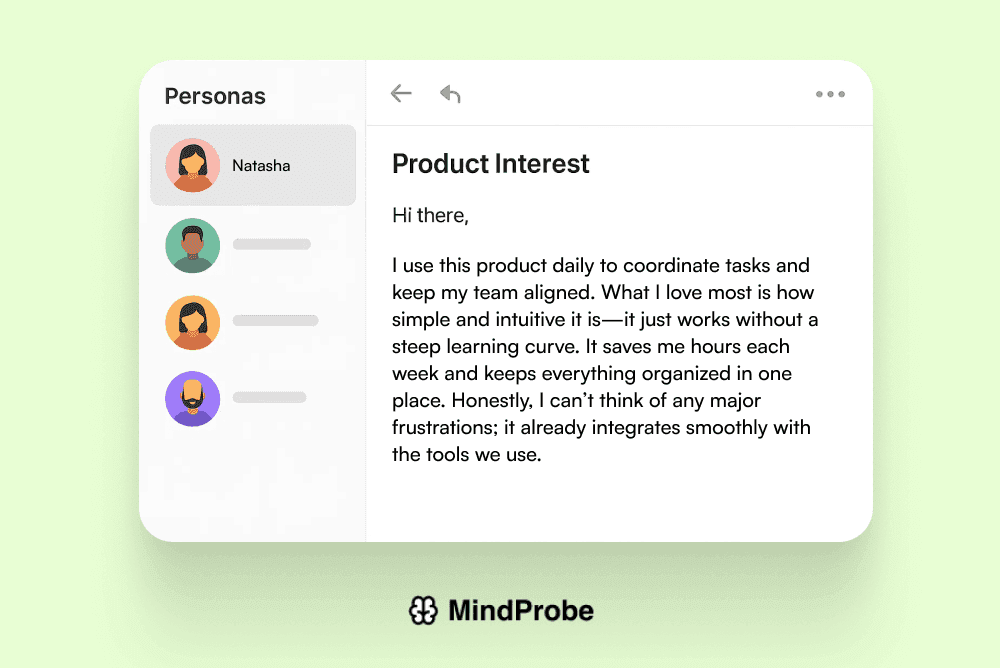Select the orange-background persona avatar
1000x668 pixels.
[x=192, y=322]
